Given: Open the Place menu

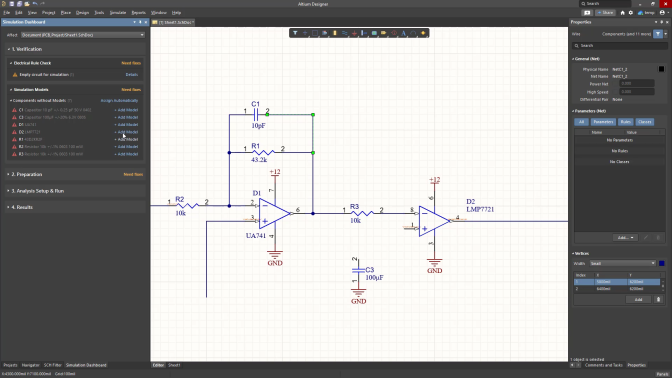Looking at the screenshot, I should tap(66, 13).
